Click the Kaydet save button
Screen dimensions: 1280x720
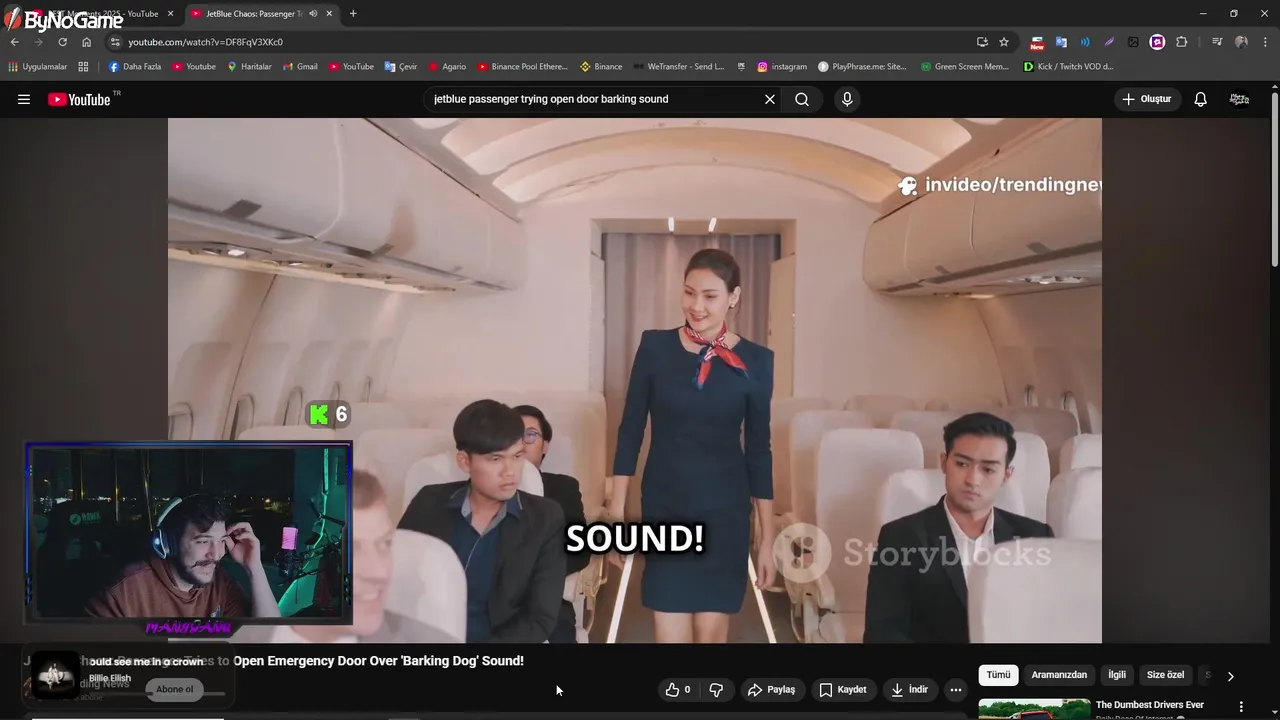[x=842, y=690]
